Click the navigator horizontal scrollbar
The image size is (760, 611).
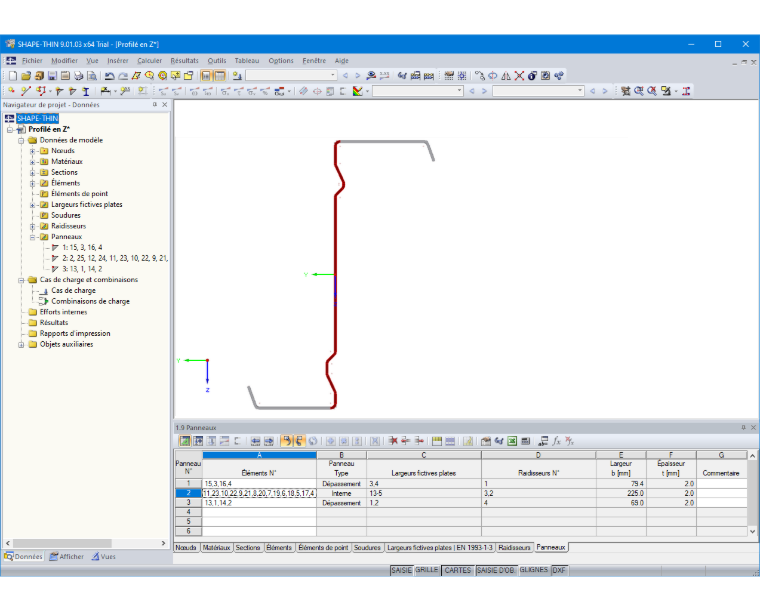[x=62, y=543]
